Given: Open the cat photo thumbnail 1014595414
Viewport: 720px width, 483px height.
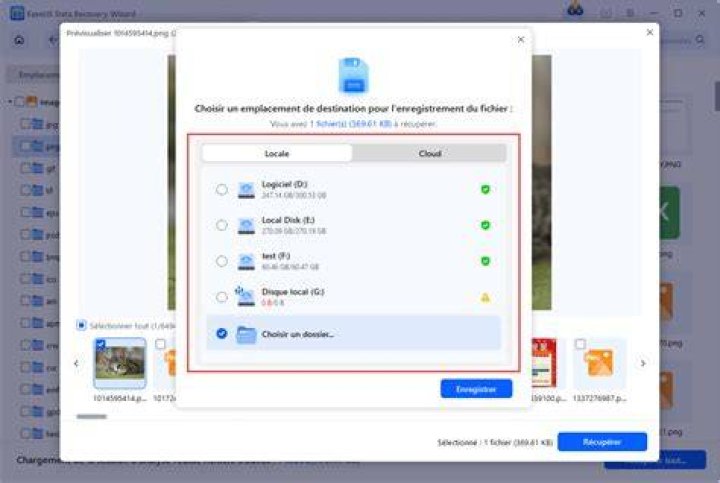Looking at the screenshot, I should click(x=120, y=363).
